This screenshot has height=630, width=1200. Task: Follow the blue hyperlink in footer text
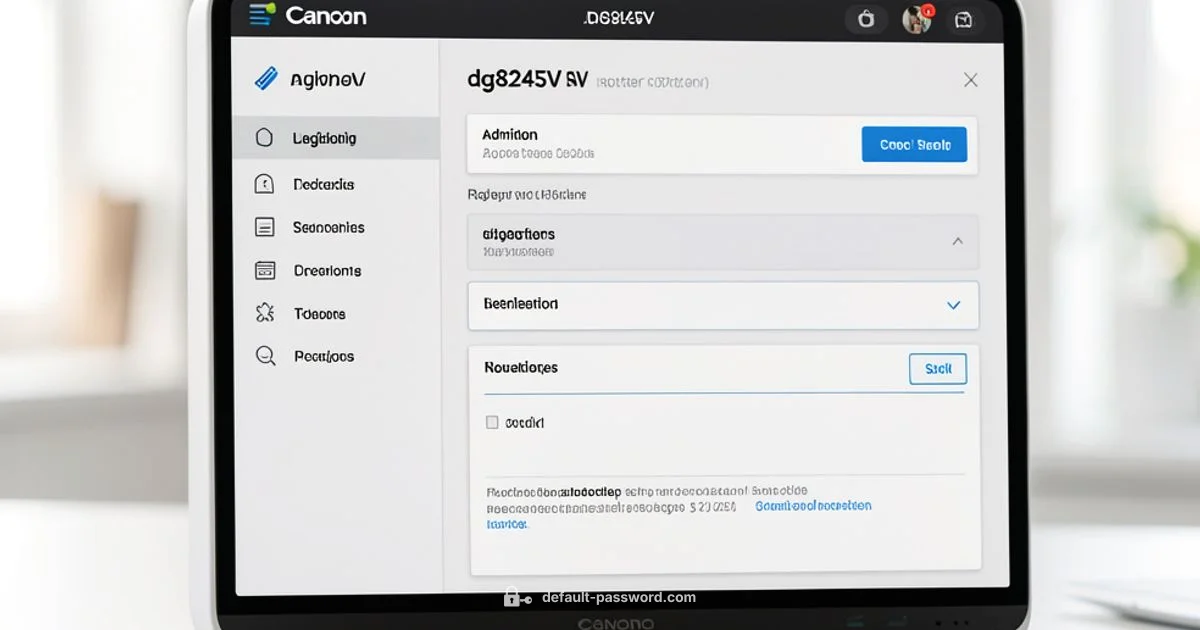click(x=812, y=506)
